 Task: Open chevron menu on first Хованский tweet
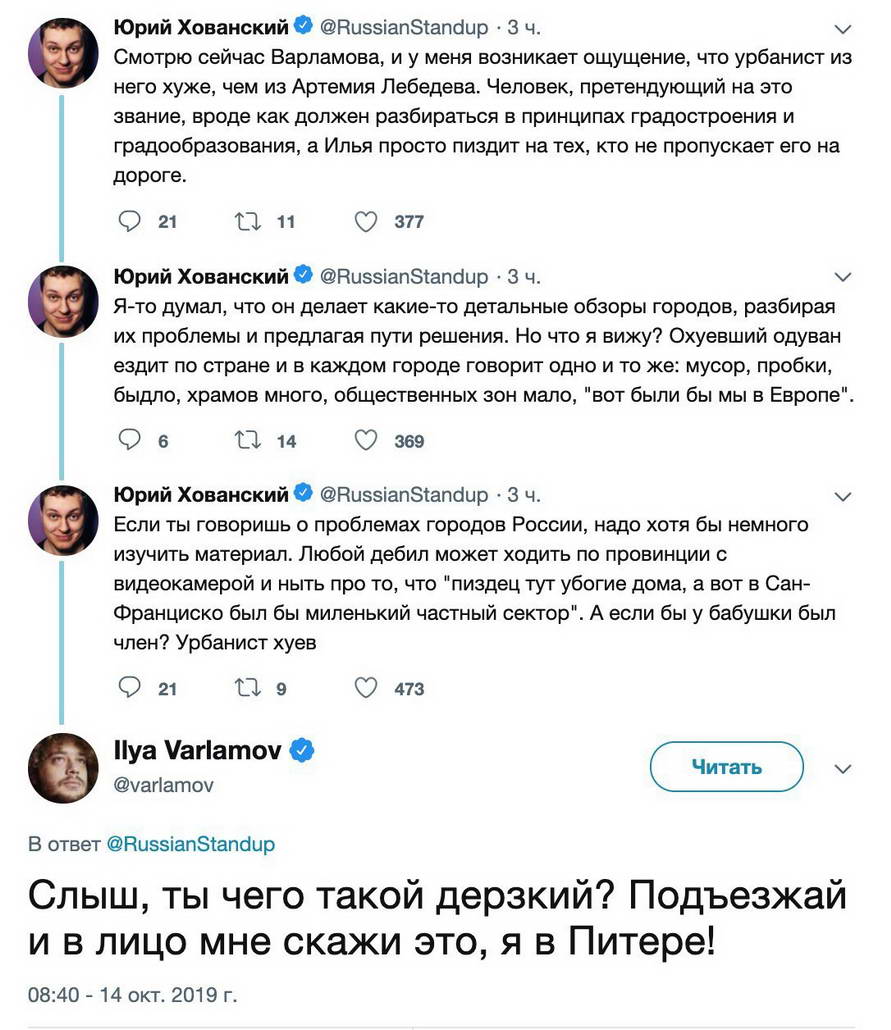pos(842,29)
